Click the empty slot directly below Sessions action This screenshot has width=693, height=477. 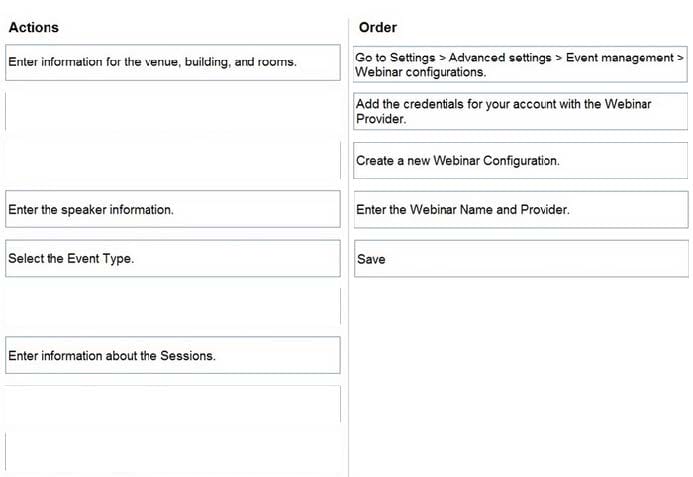(173, 404)
